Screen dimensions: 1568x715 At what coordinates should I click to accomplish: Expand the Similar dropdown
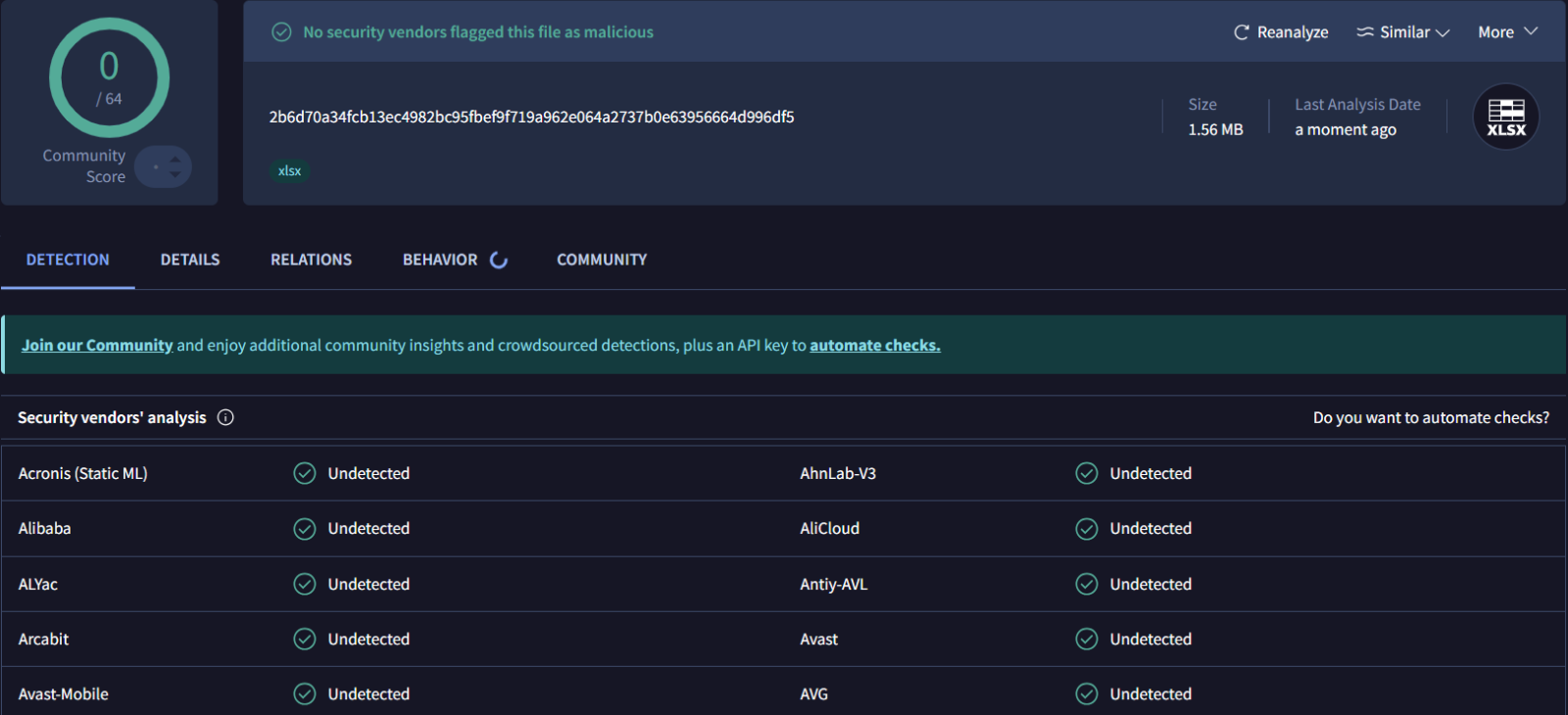[1443, 32]
